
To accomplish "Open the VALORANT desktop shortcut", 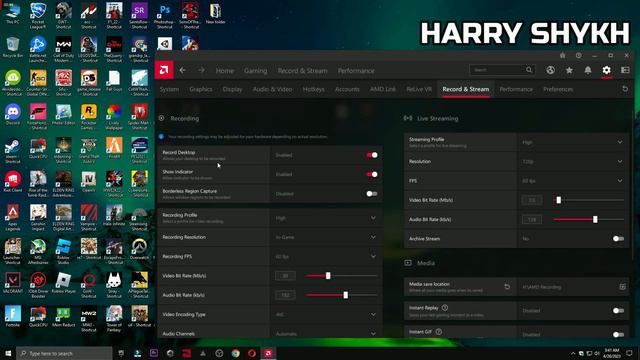I will tap(13, 282).
